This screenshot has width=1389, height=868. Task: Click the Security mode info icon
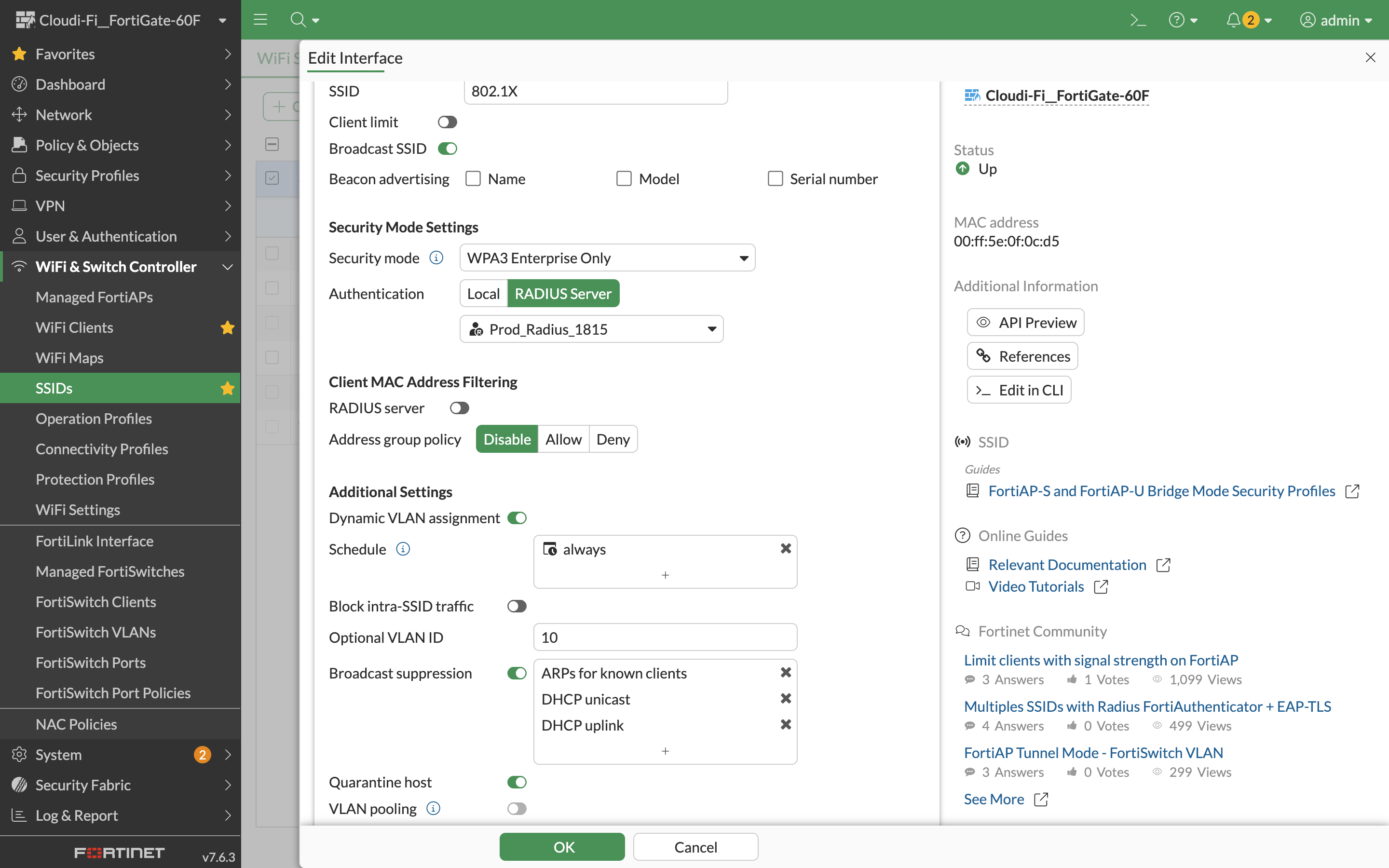pyautogui.click(x=436, y=258)
